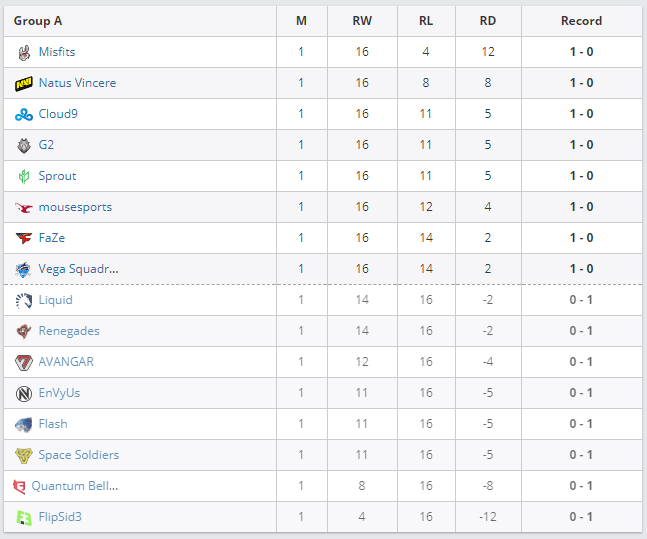Click the Cloud9 cloud logo icon
Viewport: 647px width, 539px height.
[x=24, y=114]
